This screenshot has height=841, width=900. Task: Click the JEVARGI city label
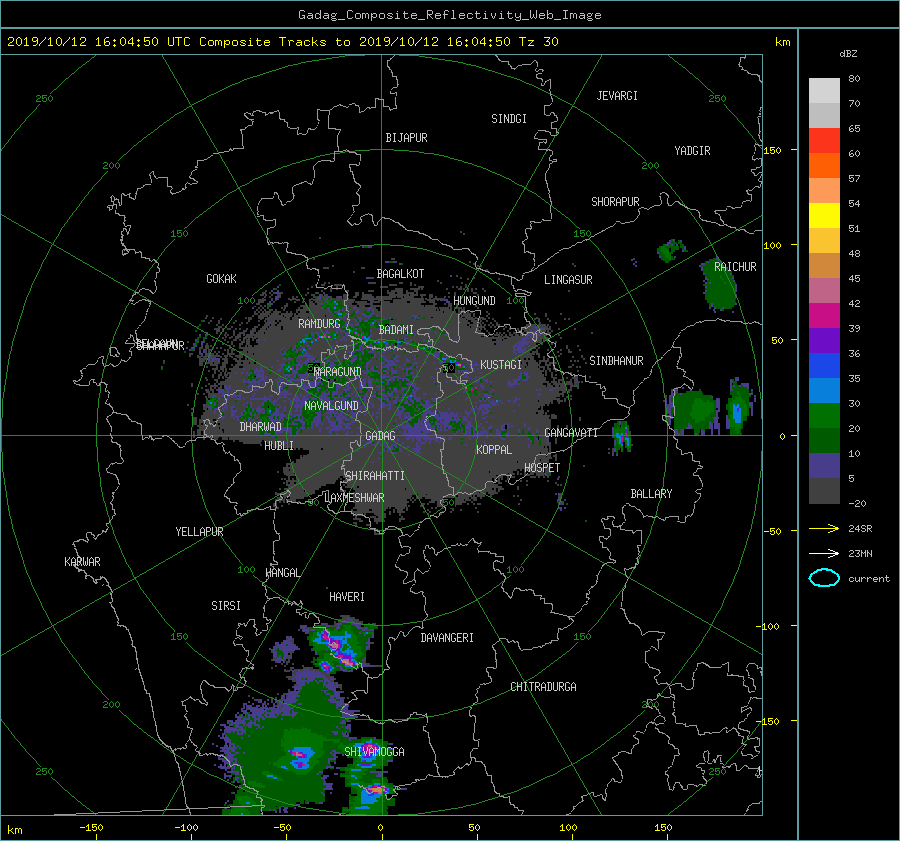[617, 96]
